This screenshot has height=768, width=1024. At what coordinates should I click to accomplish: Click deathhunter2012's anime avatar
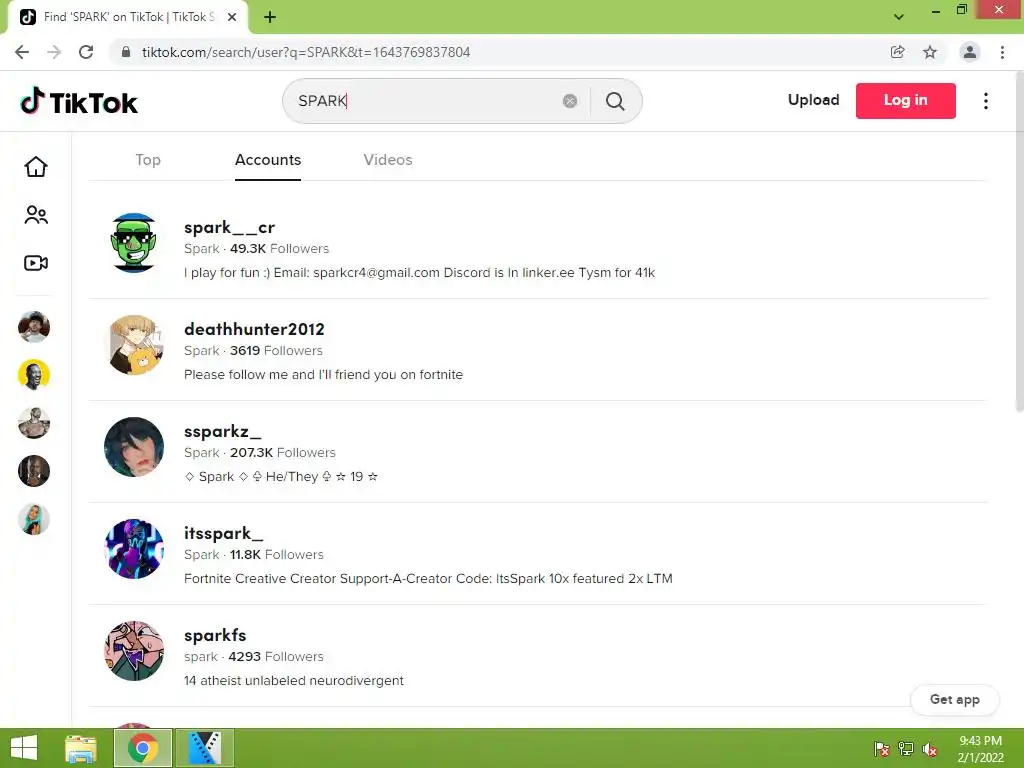[134, 345]
